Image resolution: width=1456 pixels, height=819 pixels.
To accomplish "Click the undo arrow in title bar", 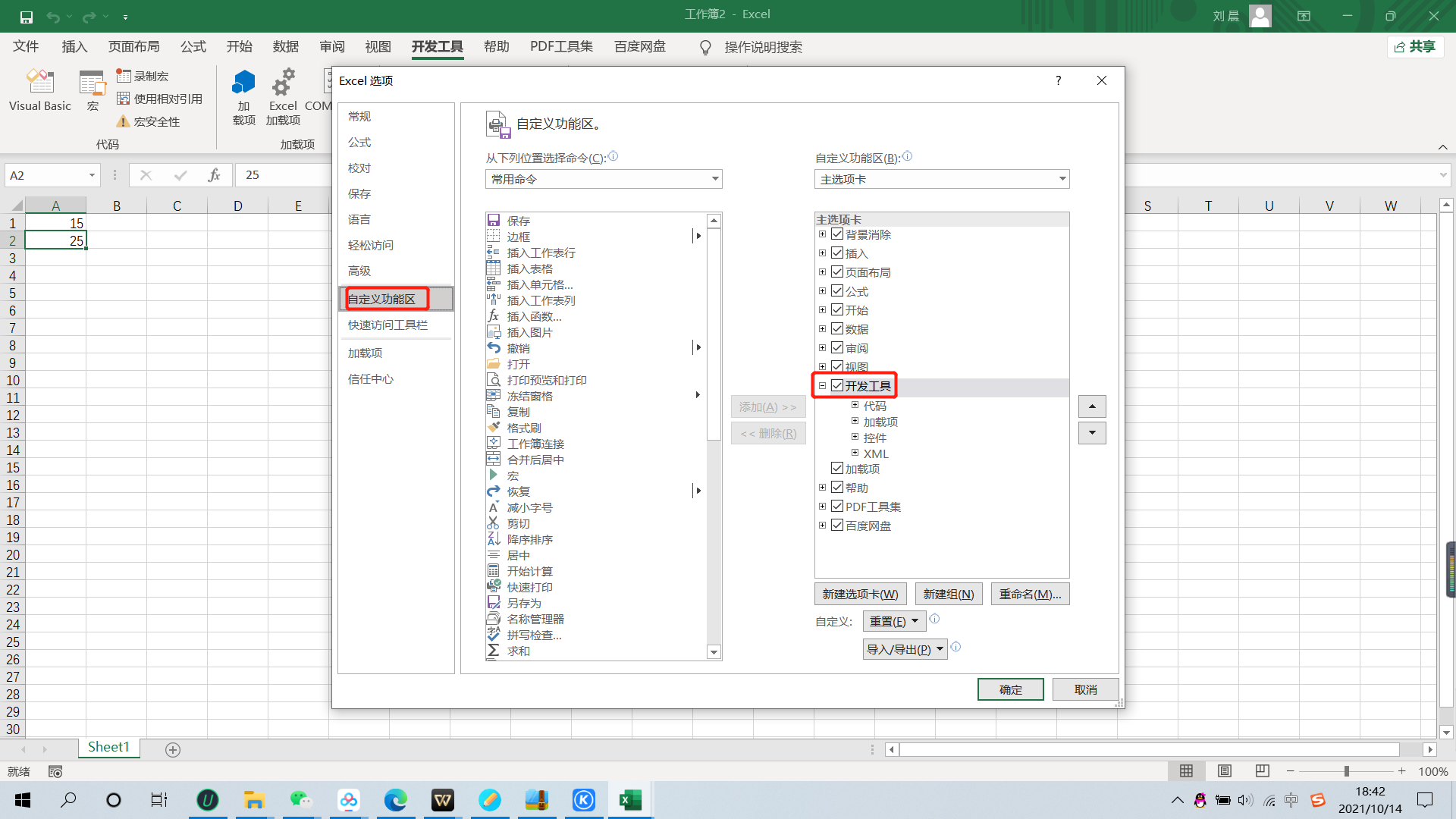I will (52, 17).
